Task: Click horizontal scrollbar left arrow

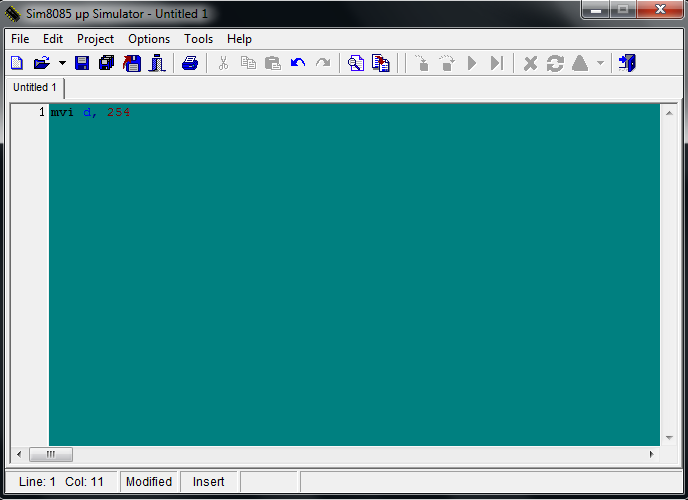Action: [x=19, y=454]
